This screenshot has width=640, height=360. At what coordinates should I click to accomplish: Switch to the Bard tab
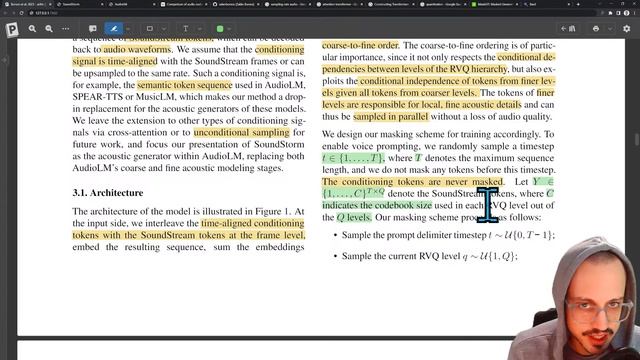pos(546,4)
